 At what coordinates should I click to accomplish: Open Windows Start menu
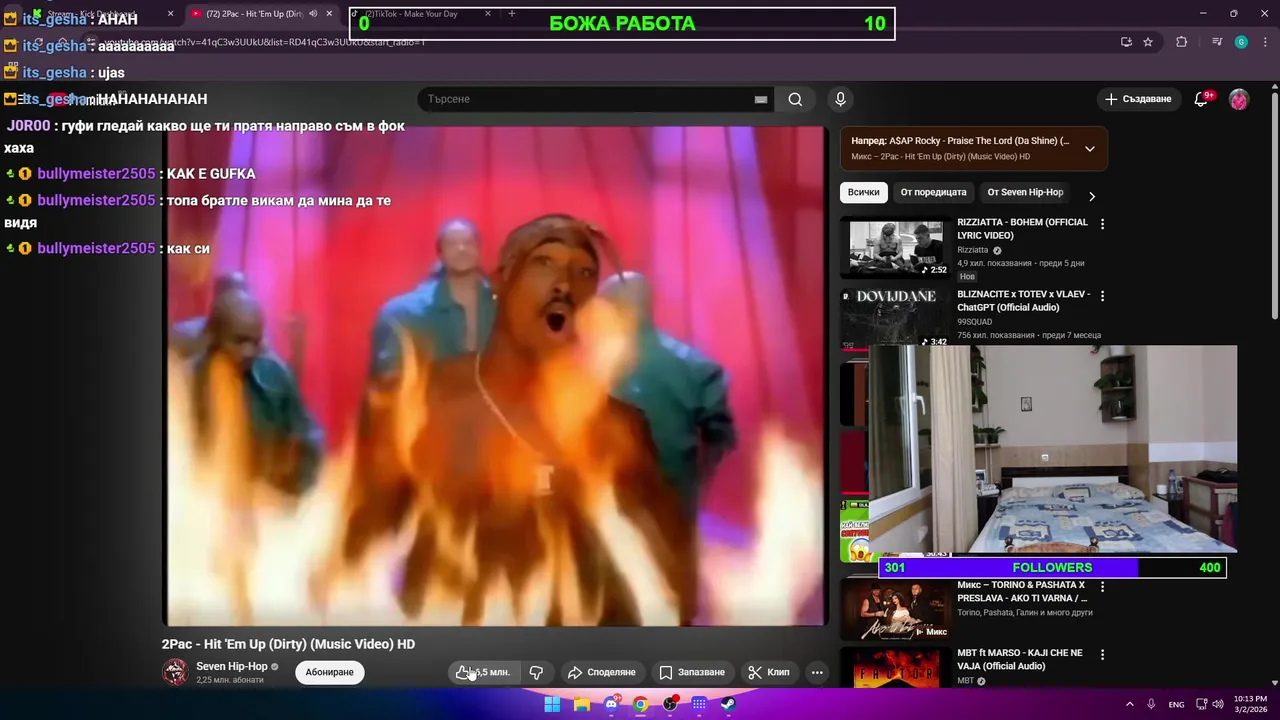click(552, 704)
